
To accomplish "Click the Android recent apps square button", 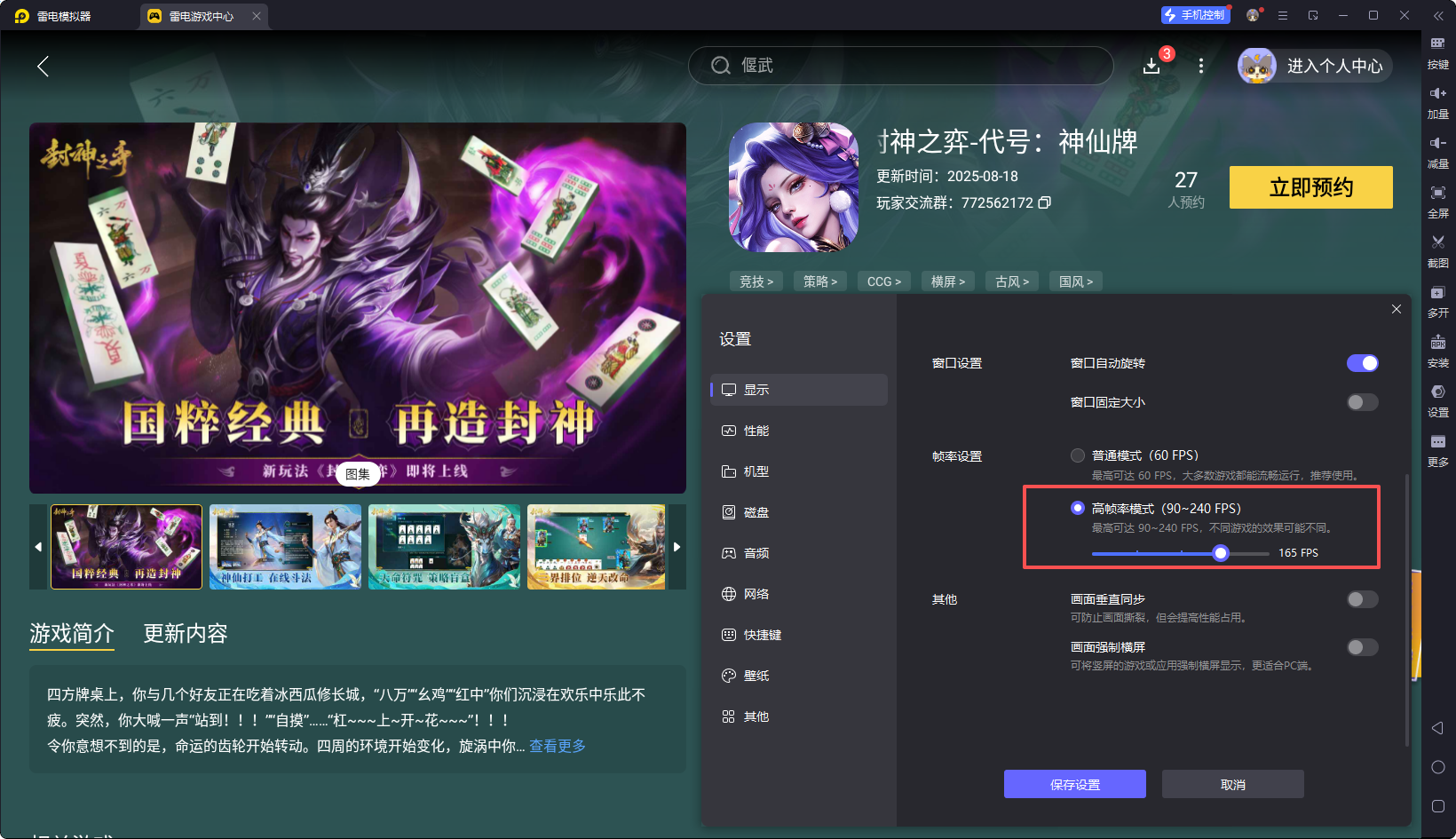I will [x=1438, y=806].
